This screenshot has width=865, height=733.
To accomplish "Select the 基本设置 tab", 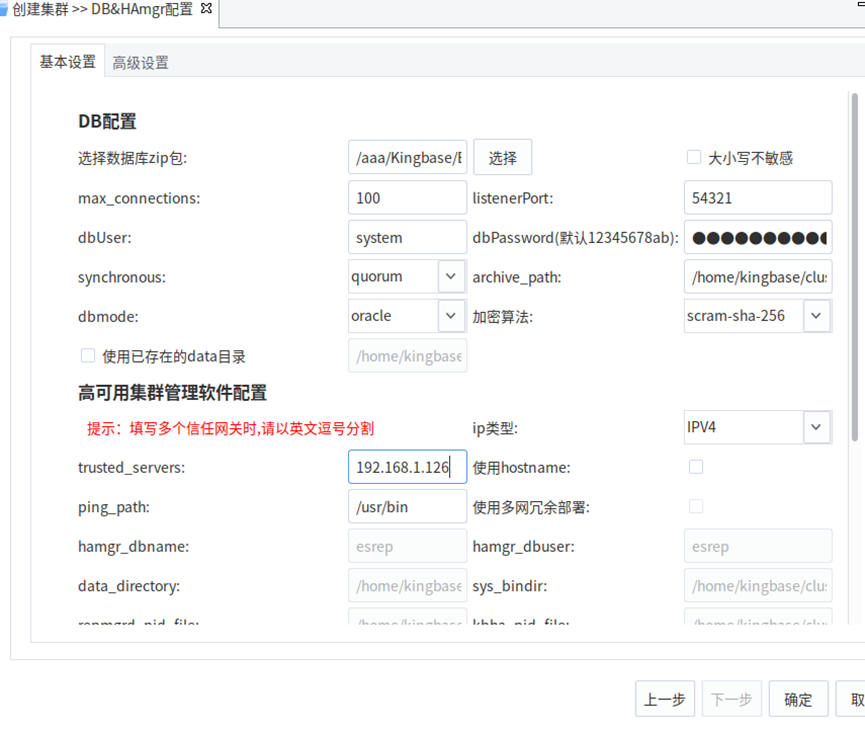I will click(68, 62).
